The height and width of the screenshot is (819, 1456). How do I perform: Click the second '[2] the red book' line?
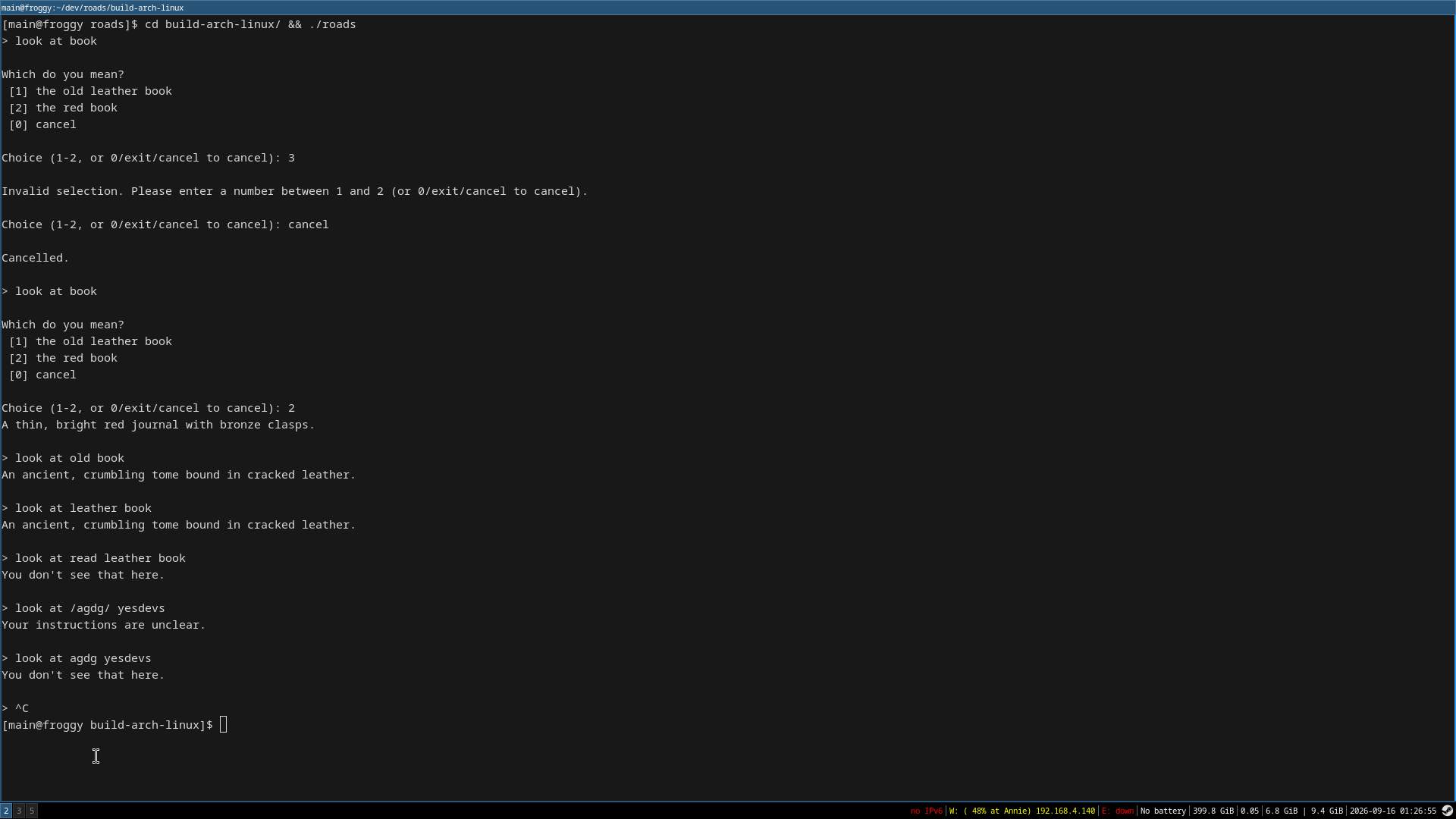pos(63,358)
